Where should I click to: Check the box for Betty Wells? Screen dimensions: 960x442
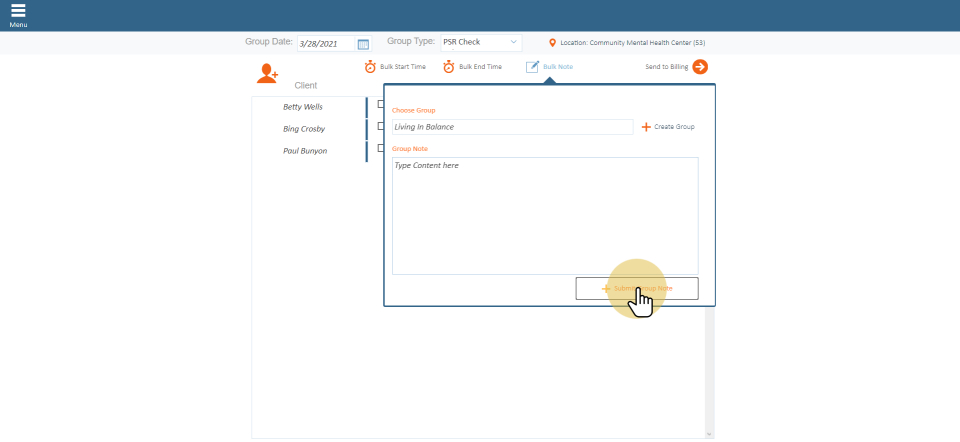click(x=380, y=104)
